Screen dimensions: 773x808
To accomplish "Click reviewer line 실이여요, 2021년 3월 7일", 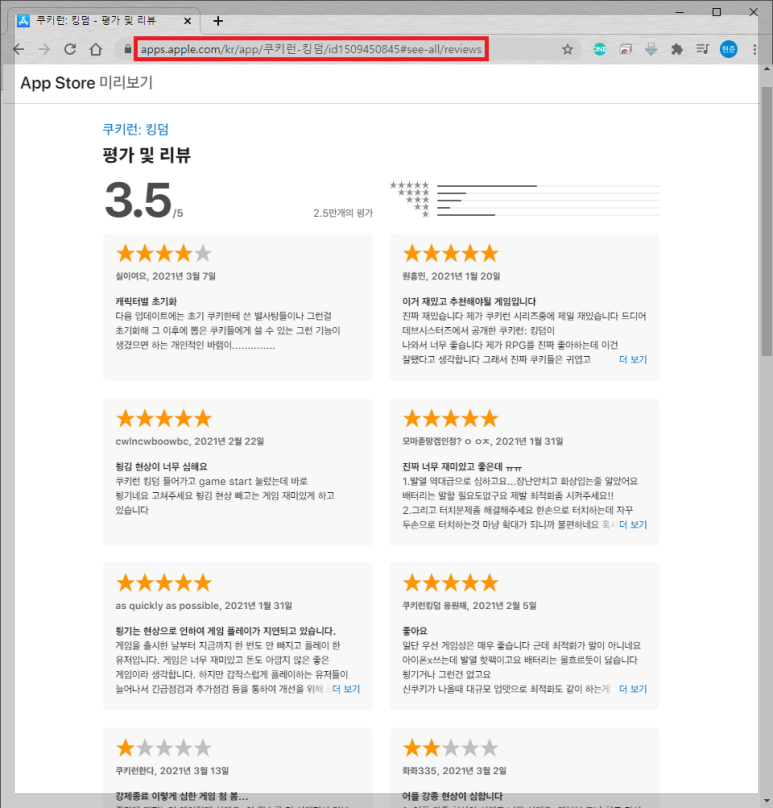I will [165, 276].
